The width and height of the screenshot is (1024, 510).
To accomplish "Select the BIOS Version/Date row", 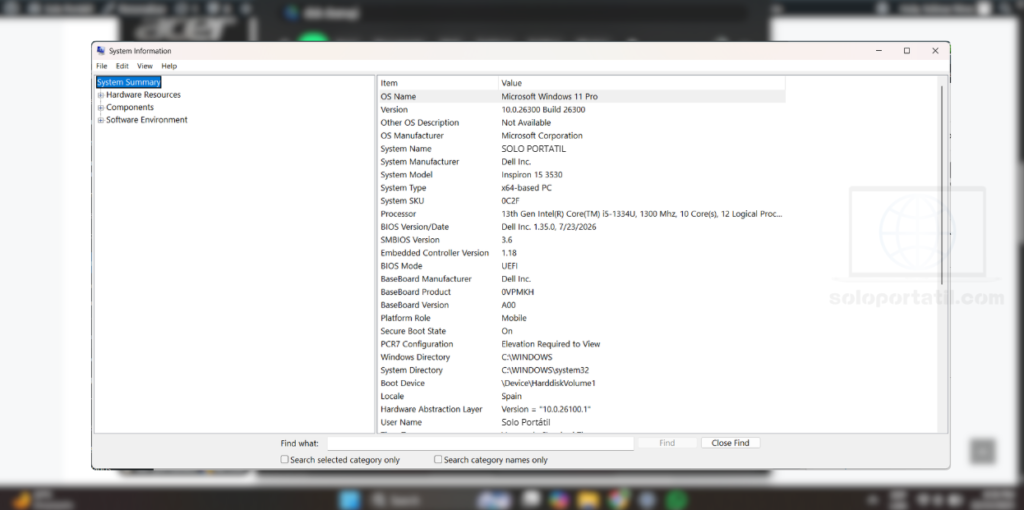I will tap(581, 227).
